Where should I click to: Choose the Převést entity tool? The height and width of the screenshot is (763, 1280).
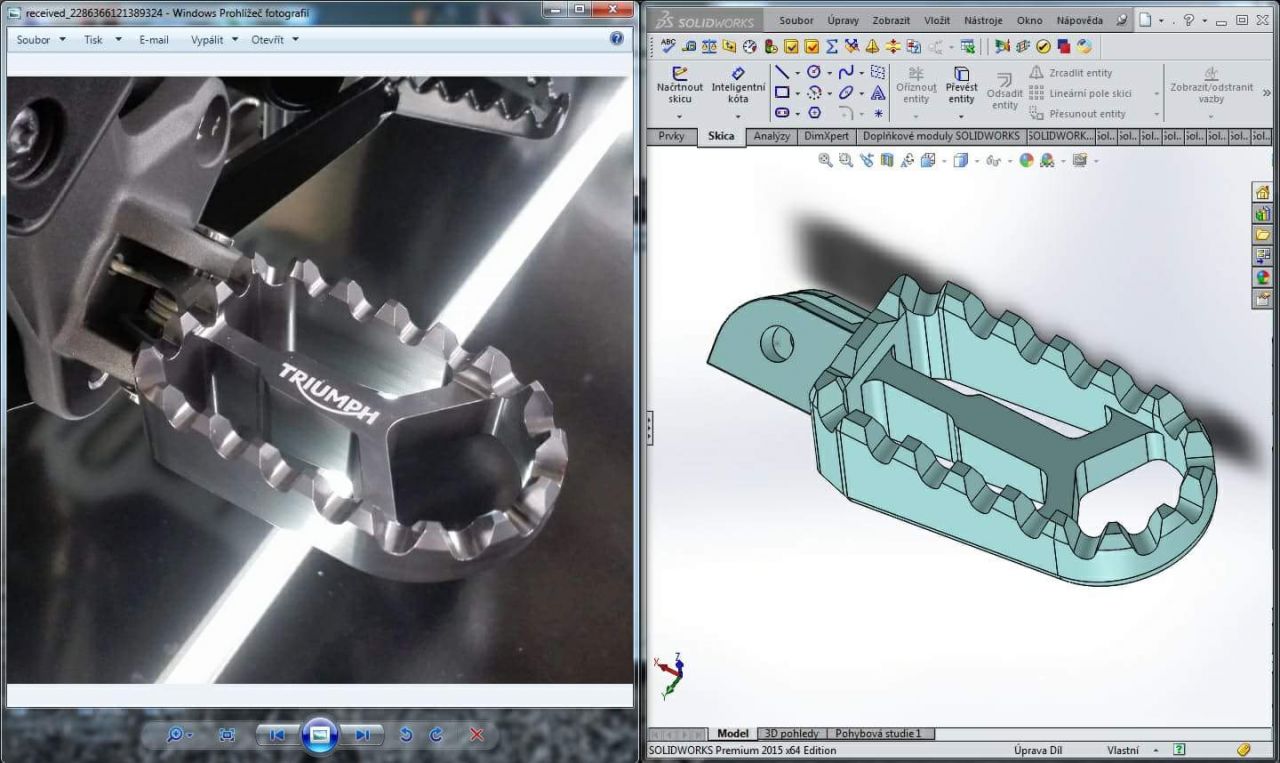pos(961,86)
